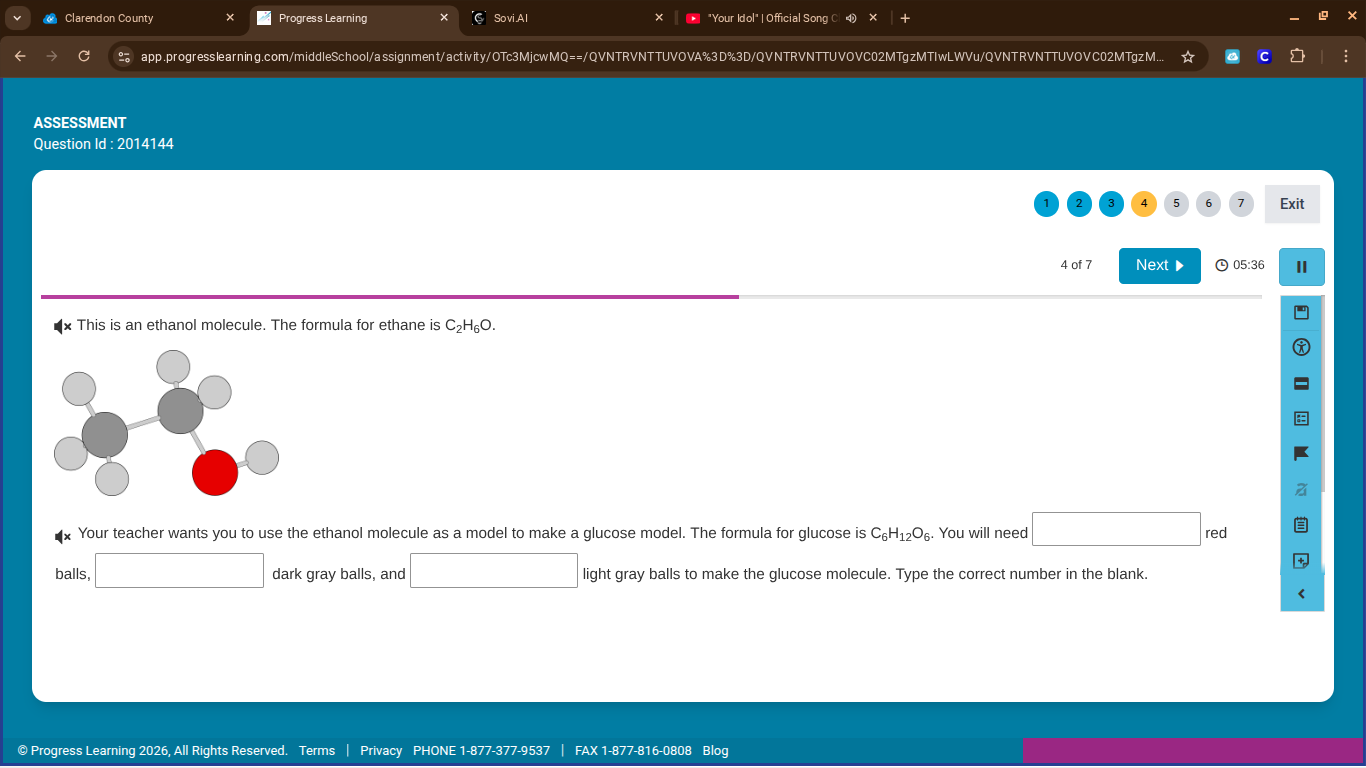Click the save icon in sidebar
Image resolution: width=1366 pixels, height=768 pixels.
pyautogui.click(x=1301, y=312)
